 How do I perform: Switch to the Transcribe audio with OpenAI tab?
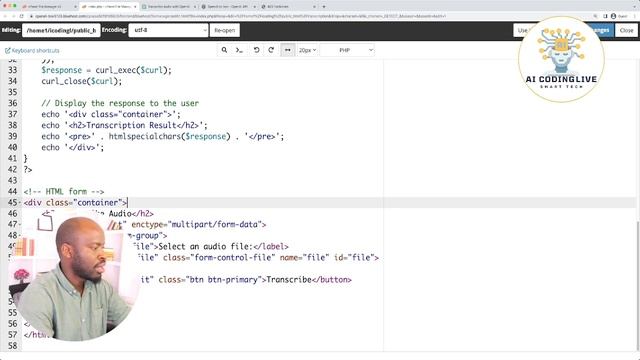[x=168, y=7]
